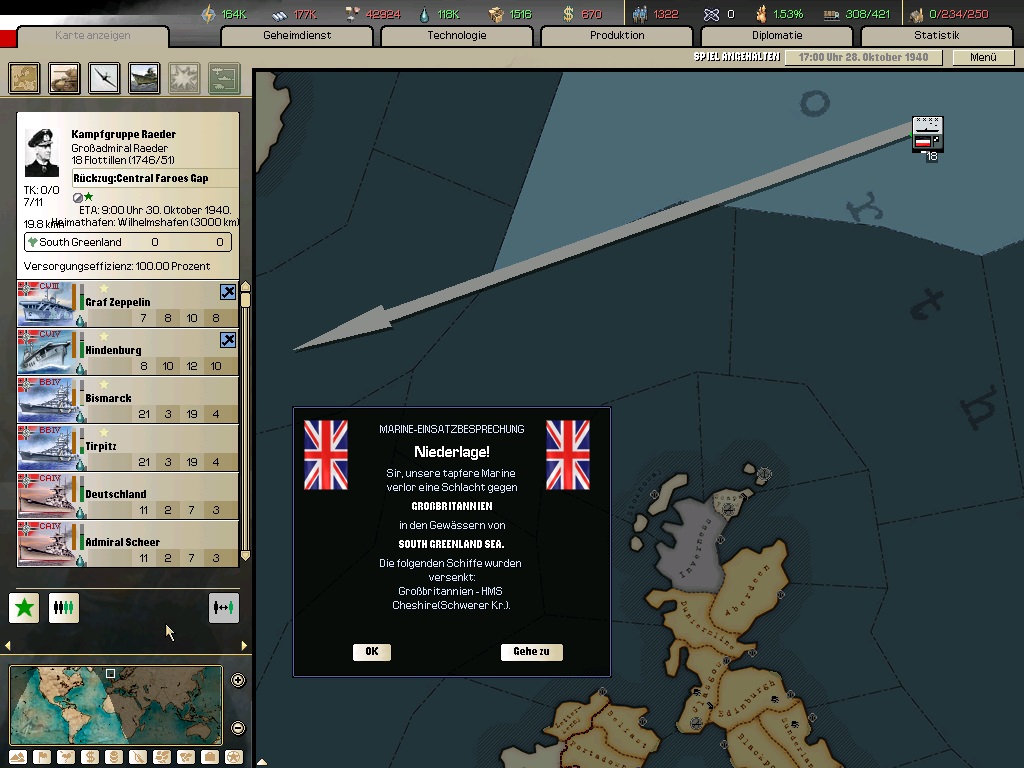
Task: Open the Diplomatie tab
Action: [x=777, y=36]
